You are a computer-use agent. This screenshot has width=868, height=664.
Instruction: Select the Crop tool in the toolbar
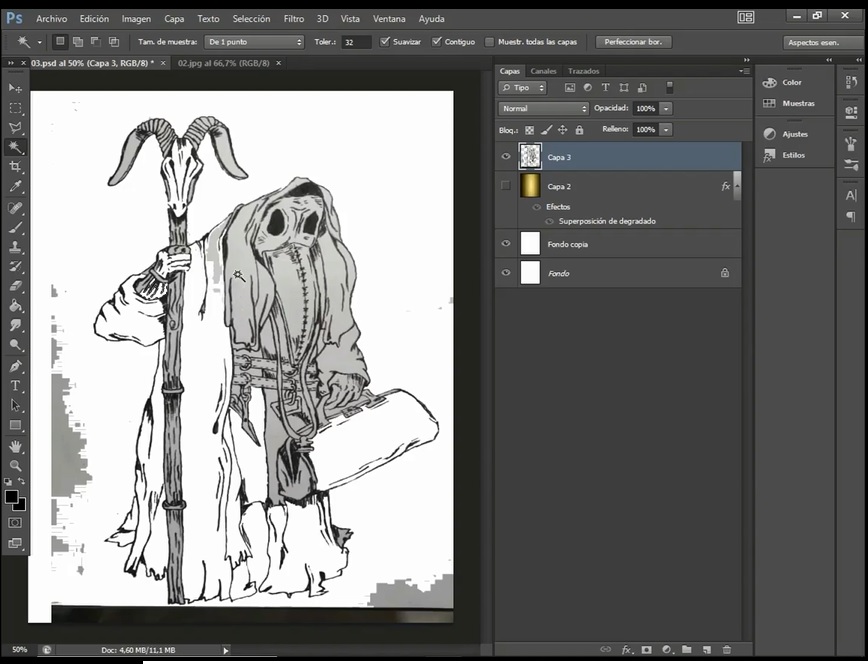pos(15,167)
